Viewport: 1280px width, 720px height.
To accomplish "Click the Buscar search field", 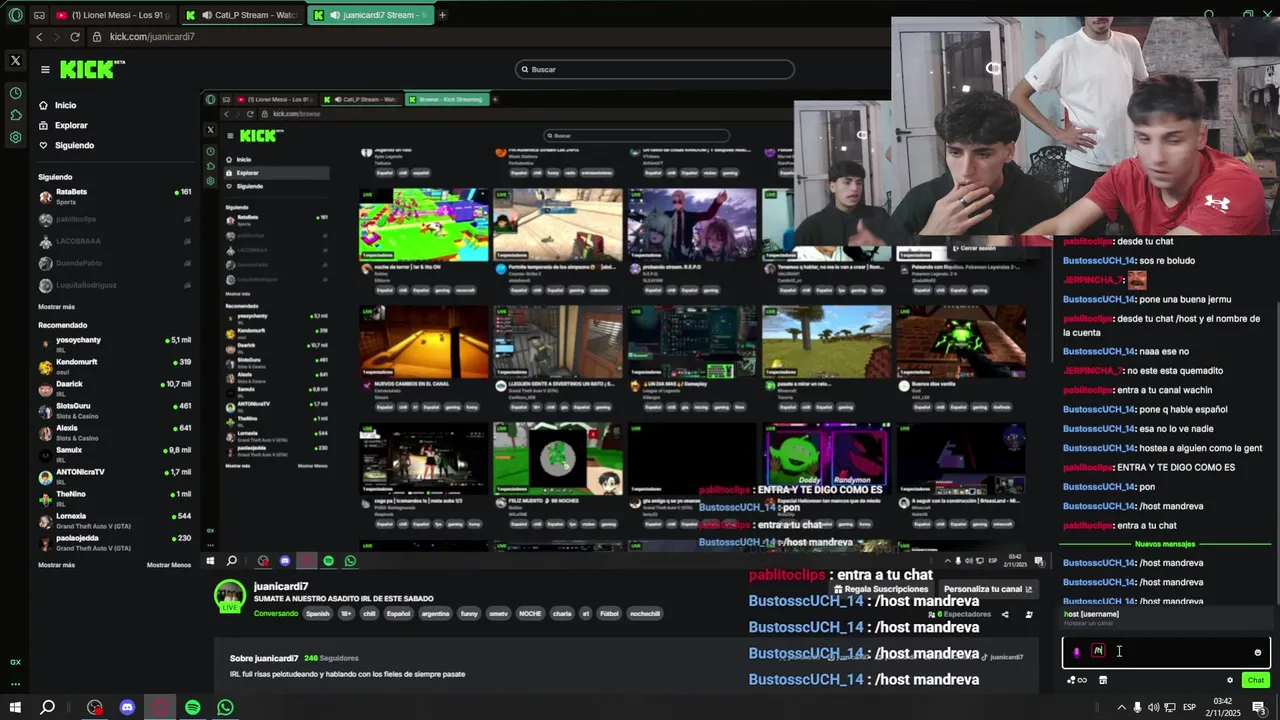I will coord(655,69).
